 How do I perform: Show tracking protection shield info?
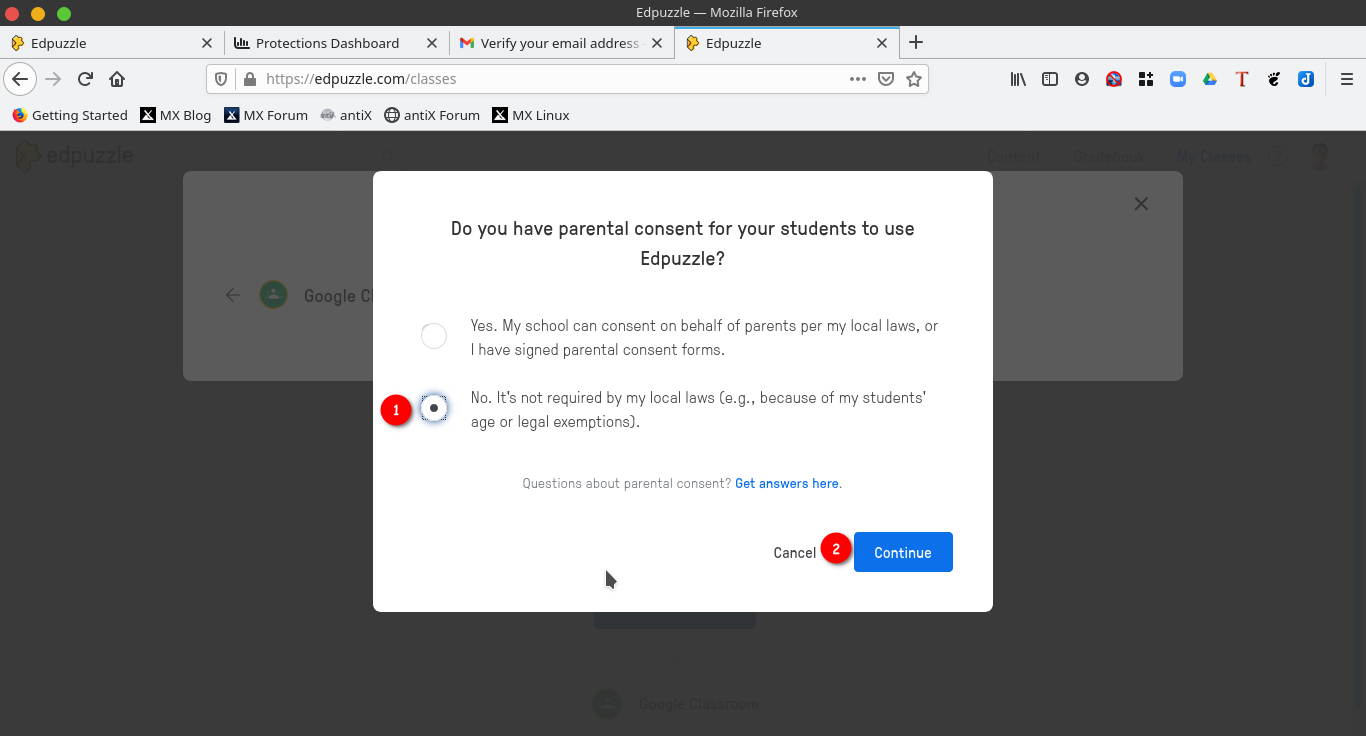click(222, 79)
